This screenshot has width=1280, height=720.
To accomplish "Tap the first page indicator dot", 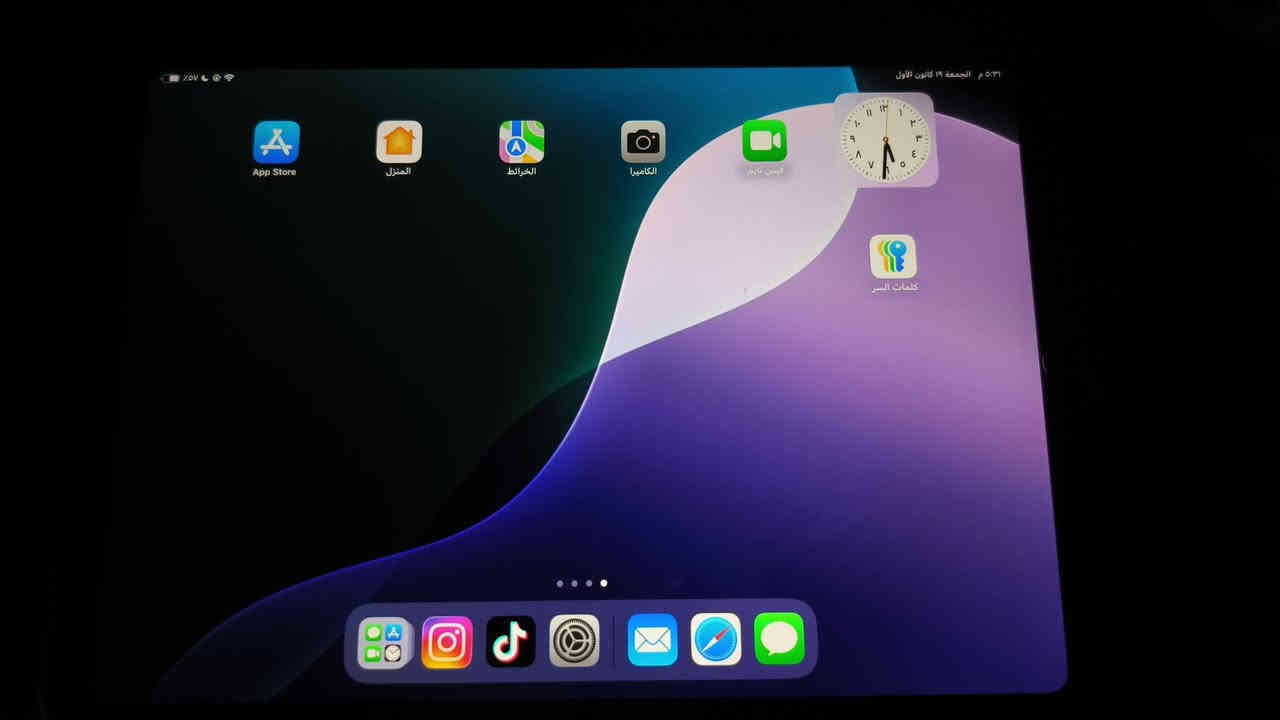I will [559, 583].
